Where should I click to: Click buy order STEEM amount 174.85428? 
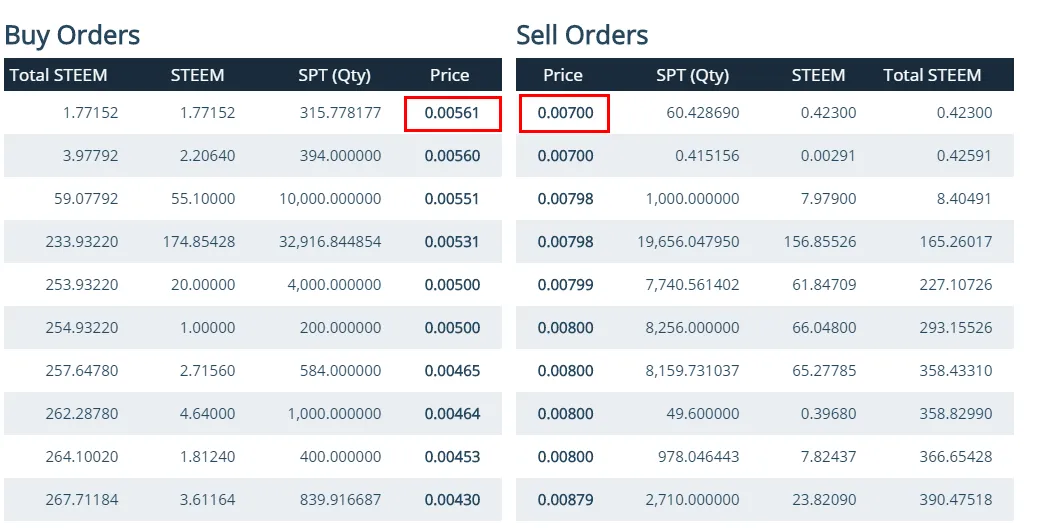[x=199, y=242]
